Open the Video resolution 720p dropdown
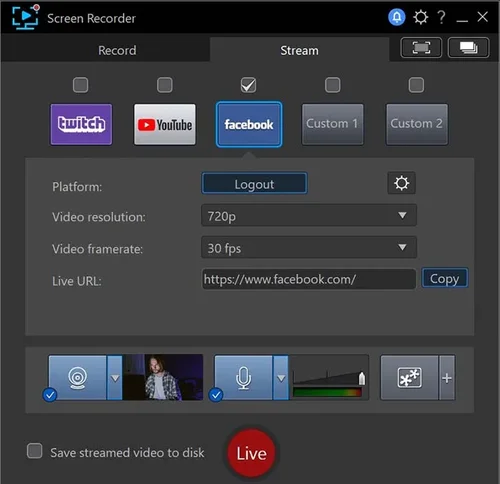This screenshot has width=500, height=484. tap(309, 215)
